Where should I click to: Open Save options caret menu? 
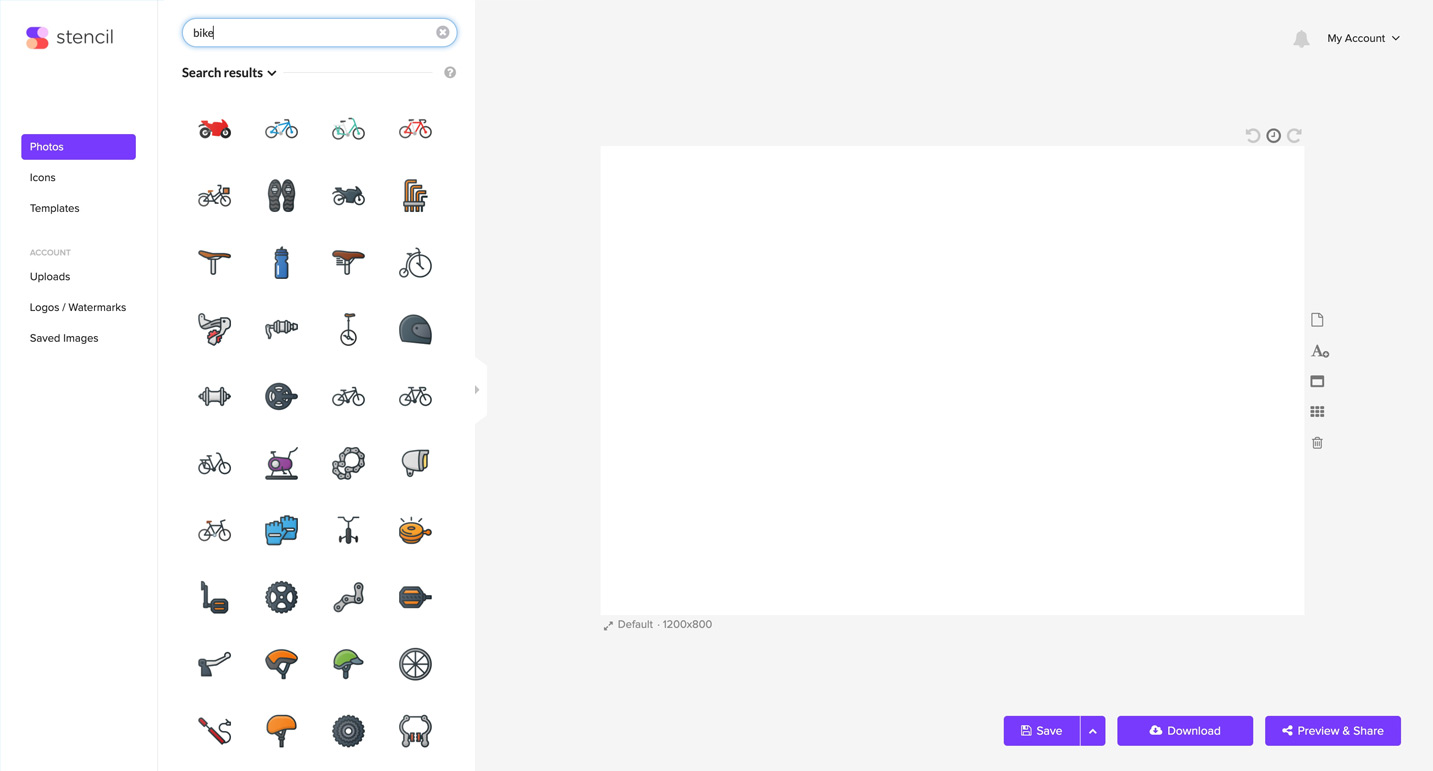click(x=1092, y=731)
